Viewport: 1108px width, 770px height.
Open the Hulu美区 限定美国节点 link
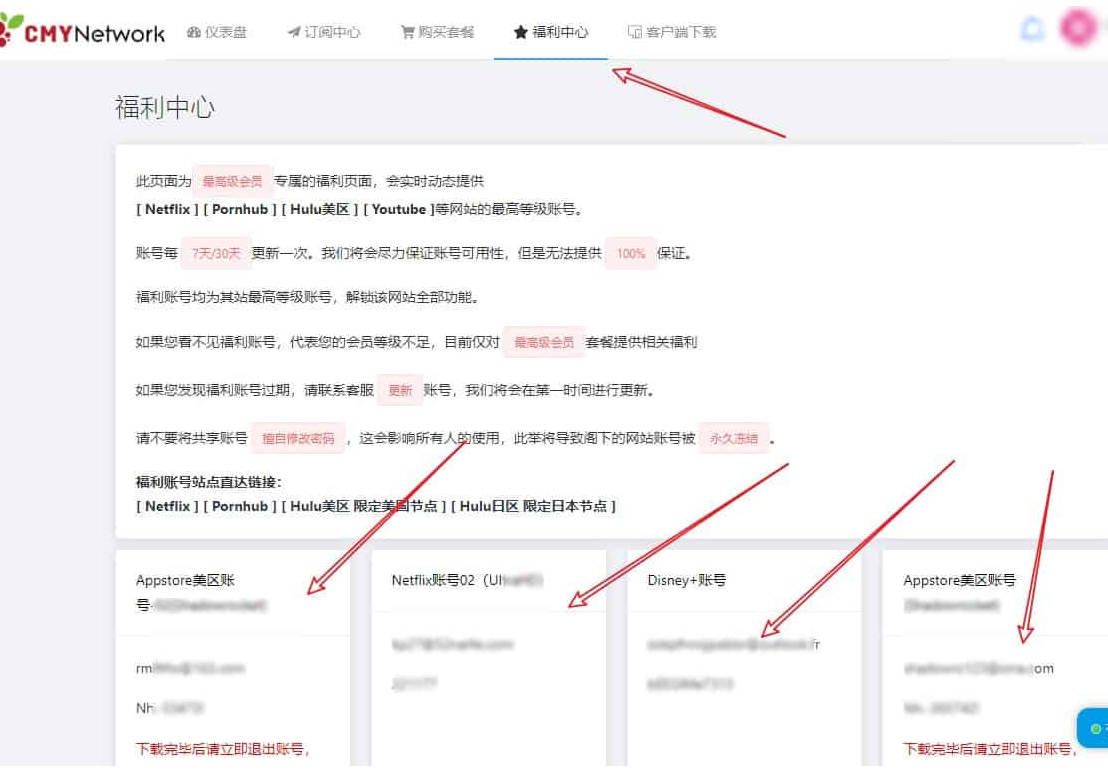364,507
